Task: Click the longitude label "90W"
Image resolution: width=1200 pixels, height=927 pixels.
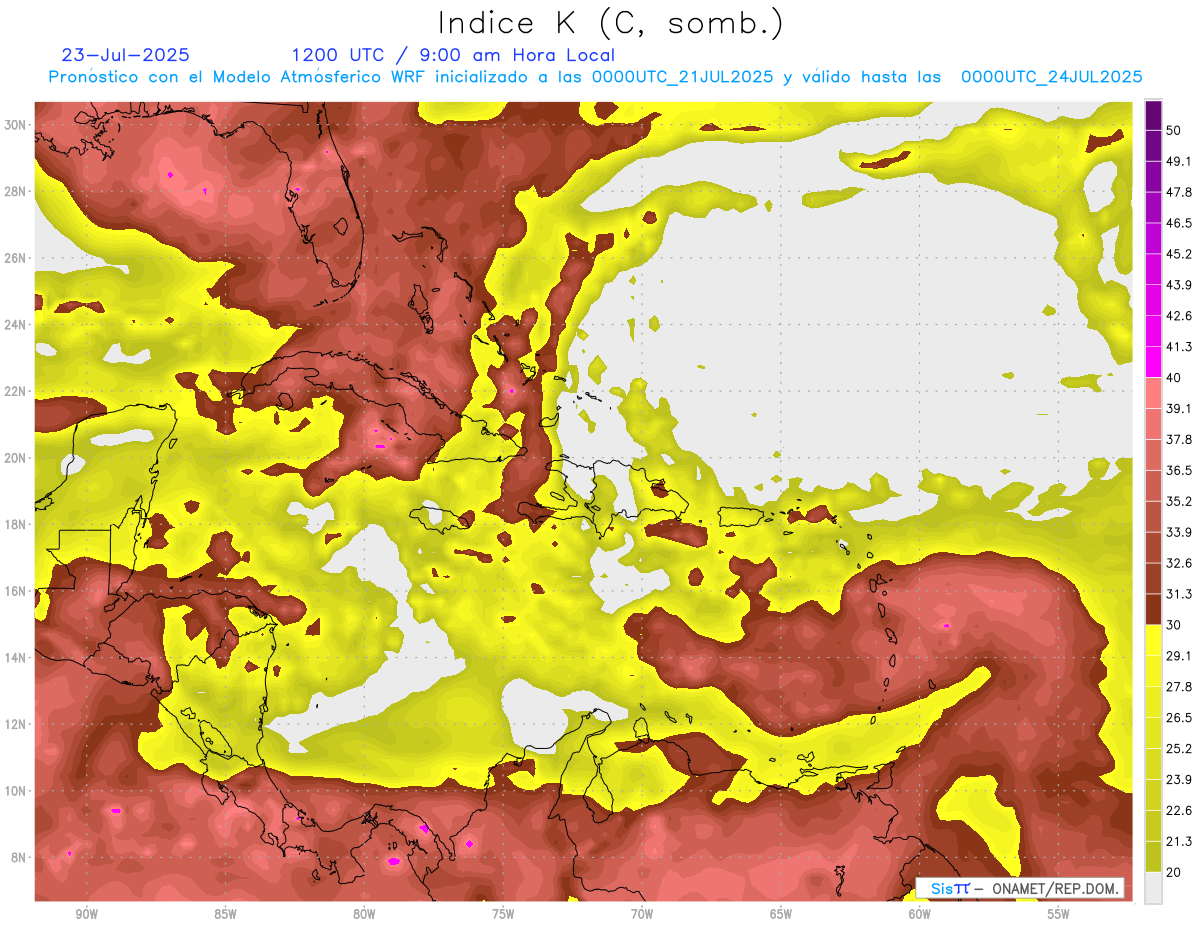Action: click(x=86, y=914)
